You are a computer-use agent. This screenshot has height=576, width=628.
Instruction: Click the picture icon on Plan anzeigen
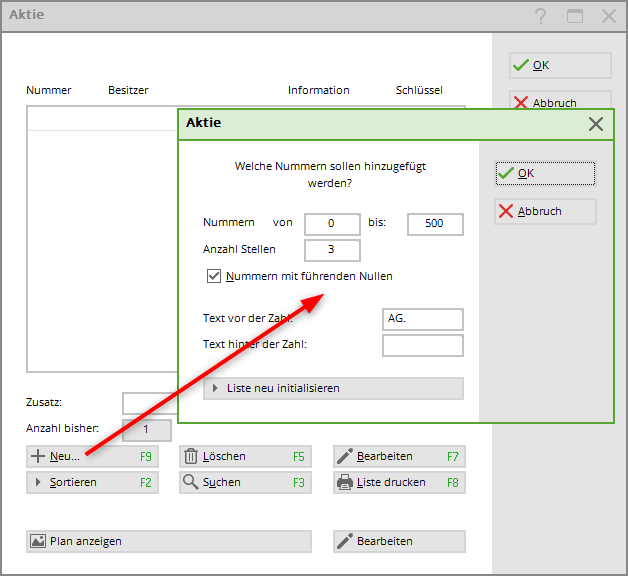pos(38,541)
